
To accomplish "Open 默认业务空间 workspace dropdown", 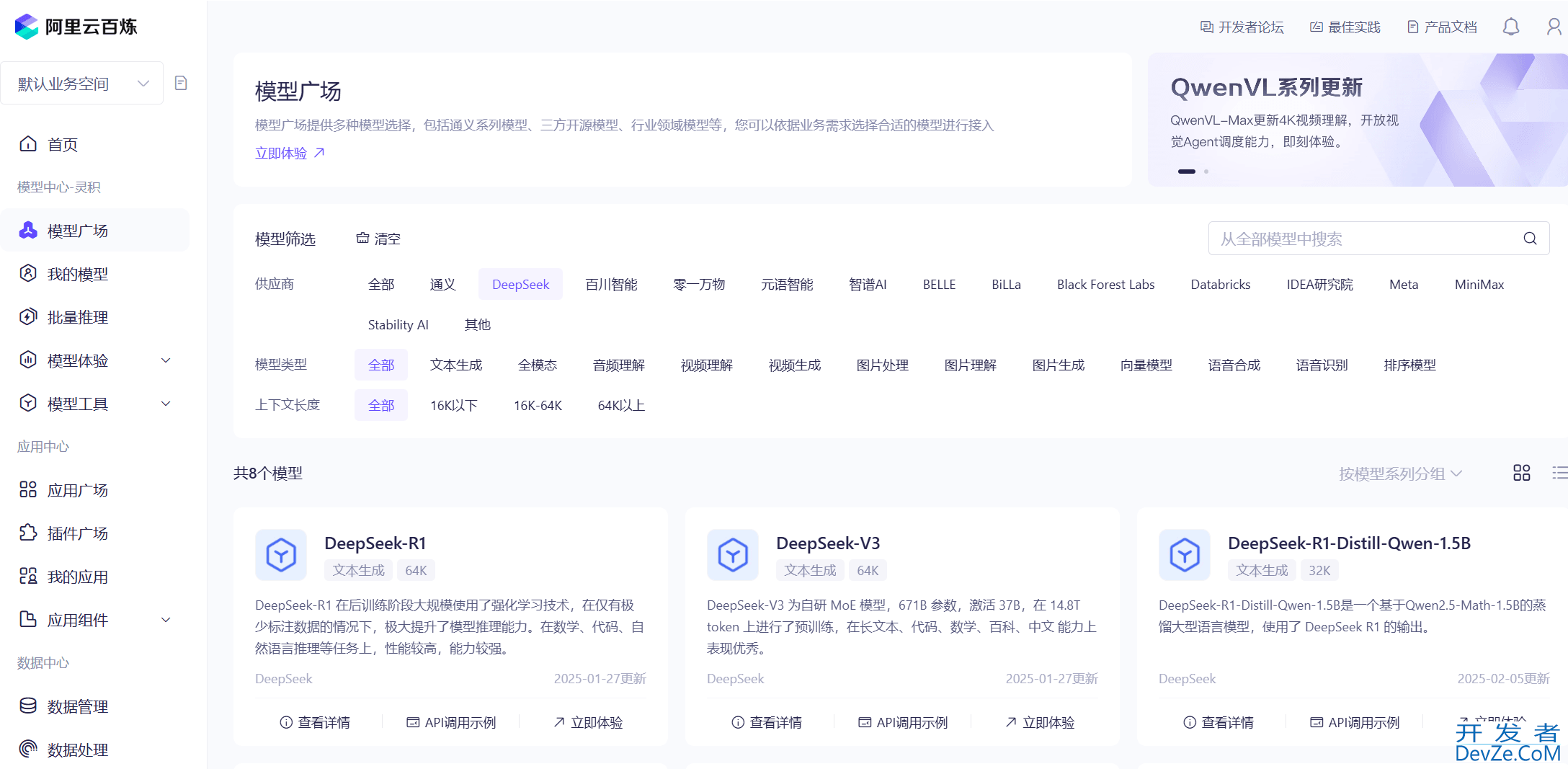I will 82,84.
